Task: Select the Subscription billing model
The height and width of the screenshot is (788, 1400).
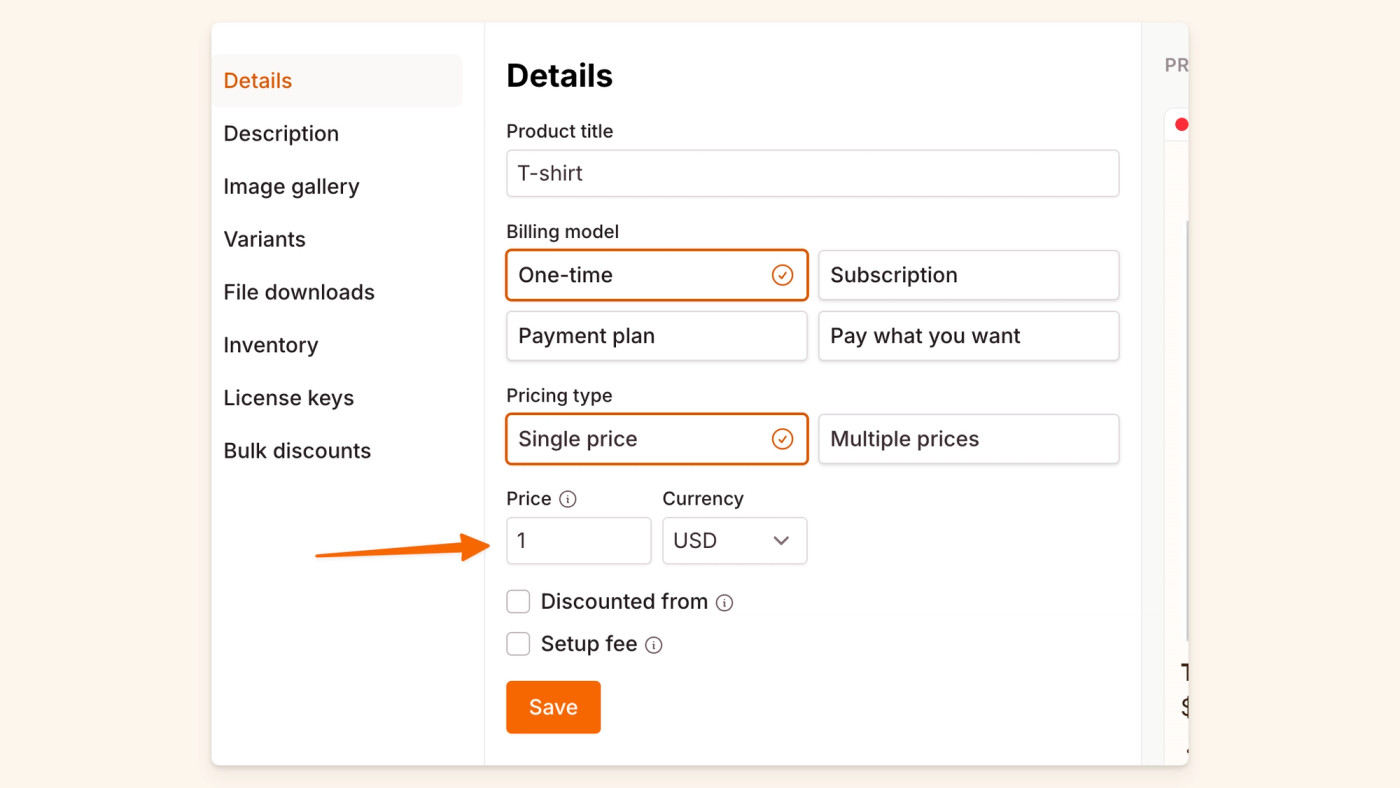Action: (x=968, y=275)
